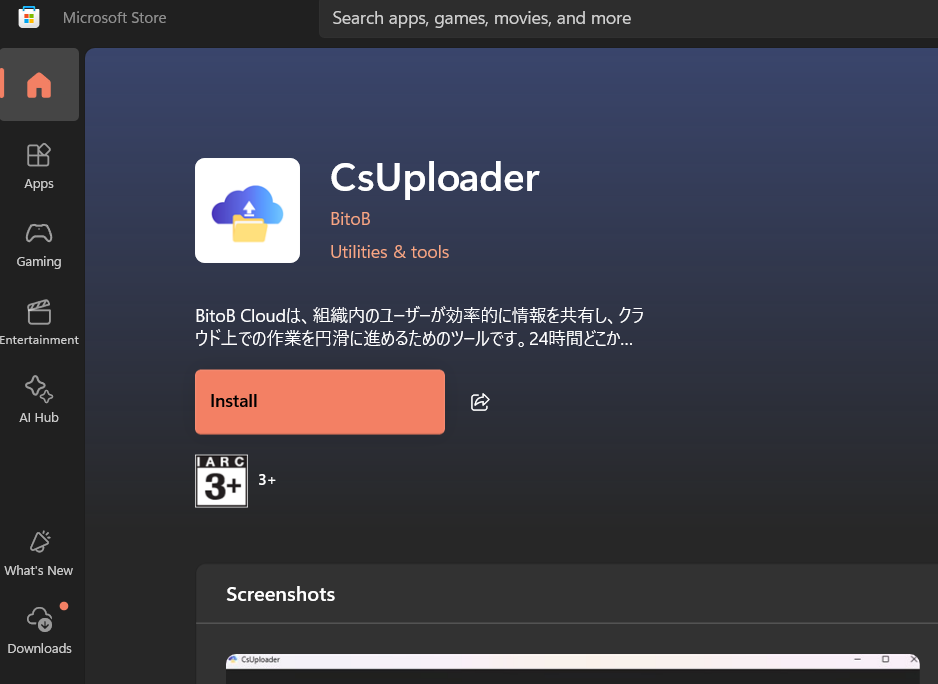Click the 3+ age rating text
Image resolution: width=938 pixels, height=684 pixels.
click(x=267, y=480)
